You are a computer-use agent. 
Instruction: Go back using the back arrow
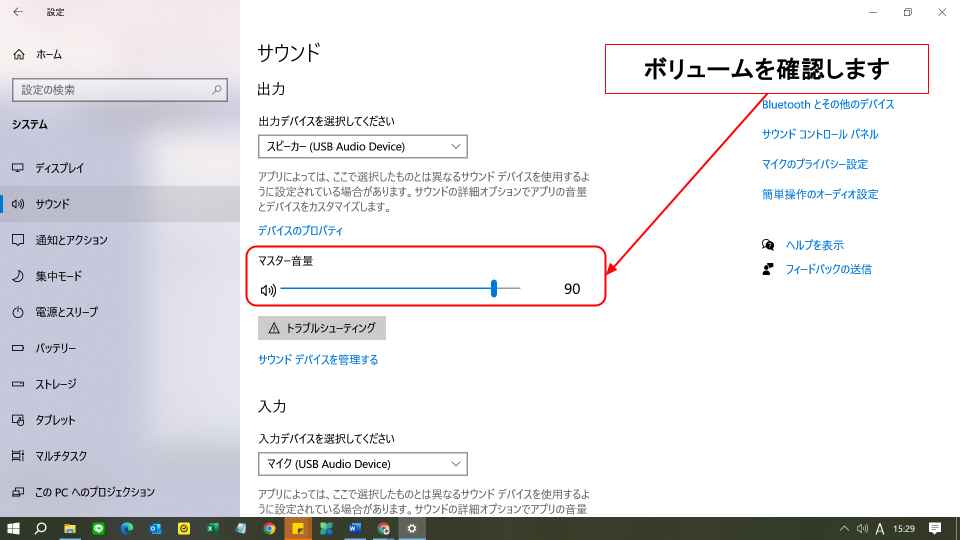tap(18, 12)
